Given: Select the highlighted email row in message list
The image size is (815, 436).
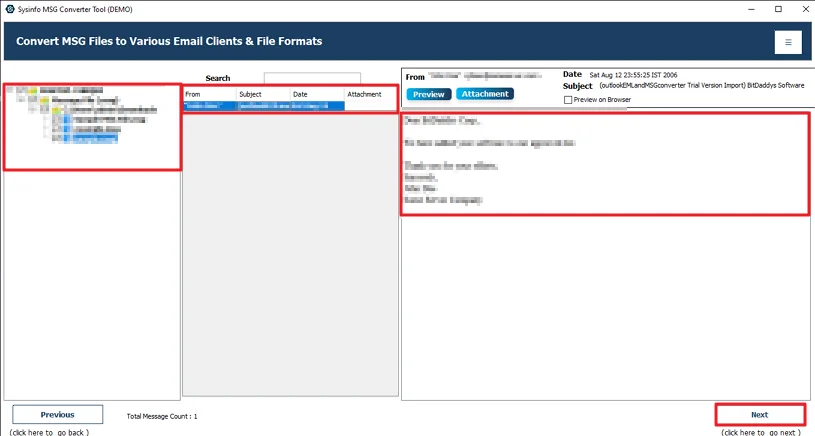Looking at the screenshot, I should (x=264, y=105).
